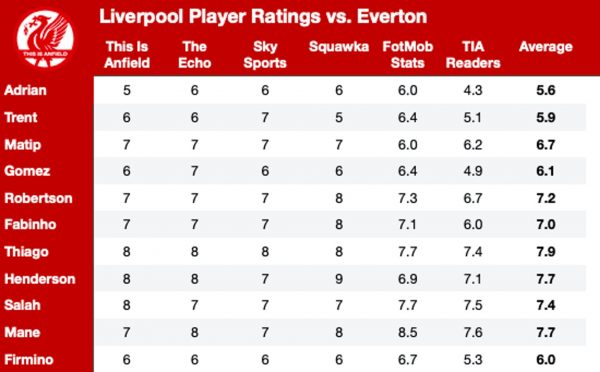
Task: Select the Trent row label
Action: (21, 117)
